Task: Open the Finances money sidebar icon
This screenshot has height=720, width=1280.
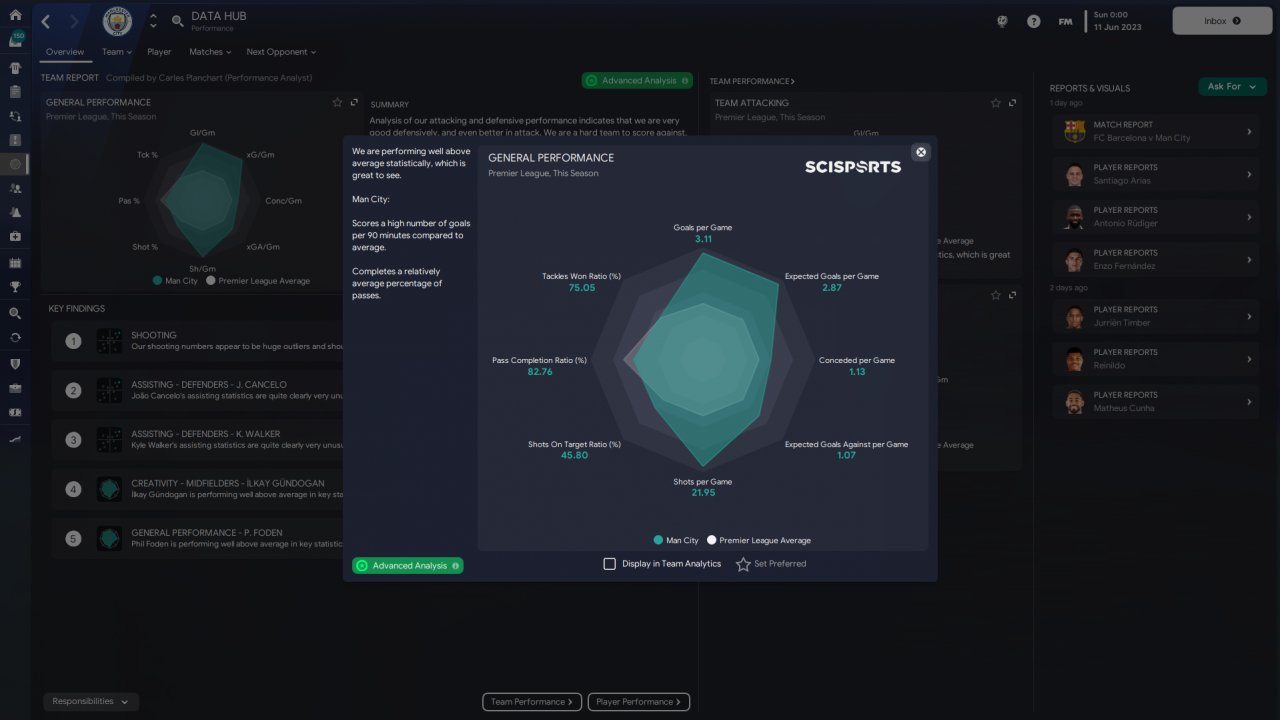Action: tap(15, 411)
